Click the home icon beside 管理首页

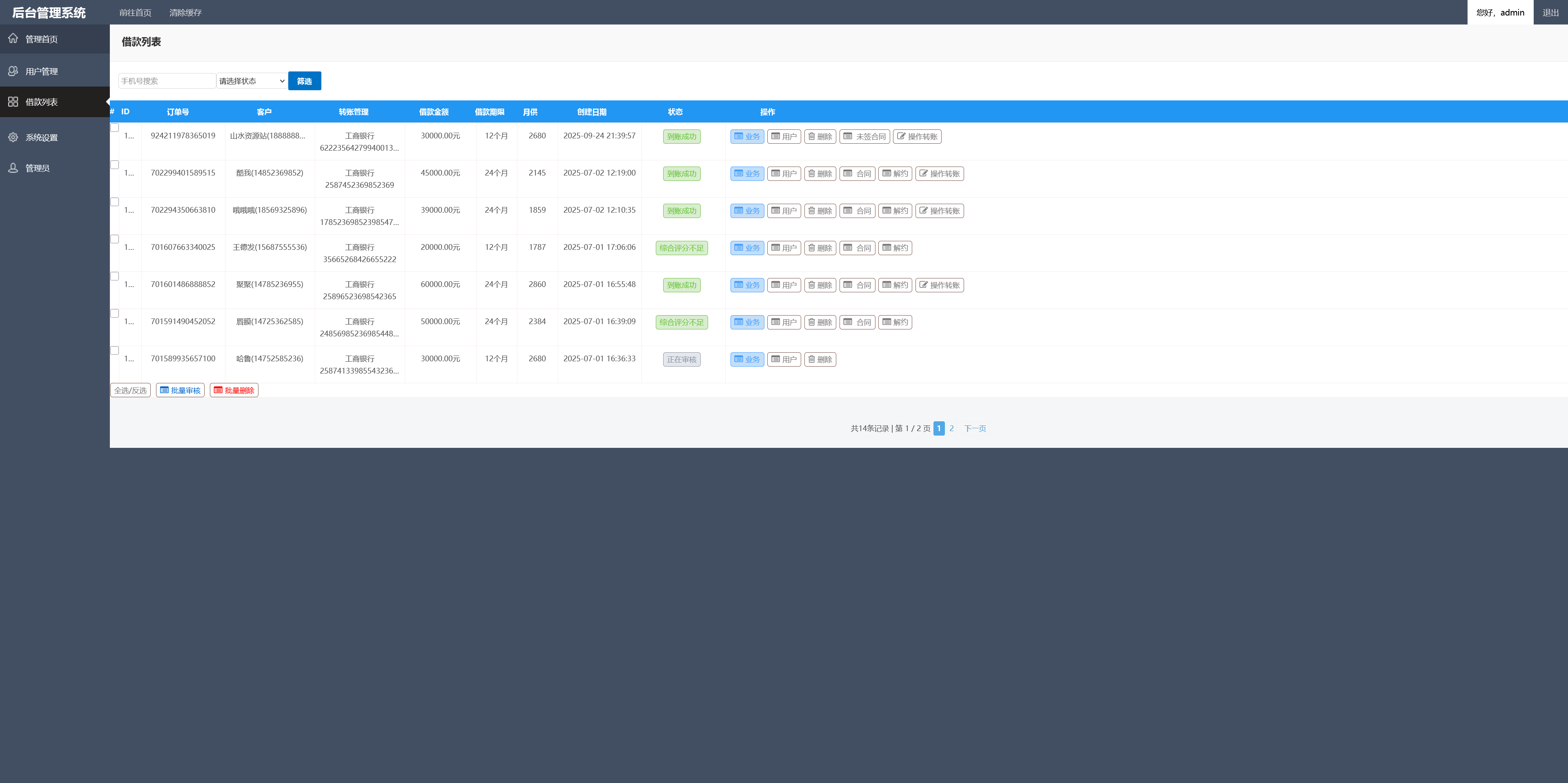[x=13, y=38]
